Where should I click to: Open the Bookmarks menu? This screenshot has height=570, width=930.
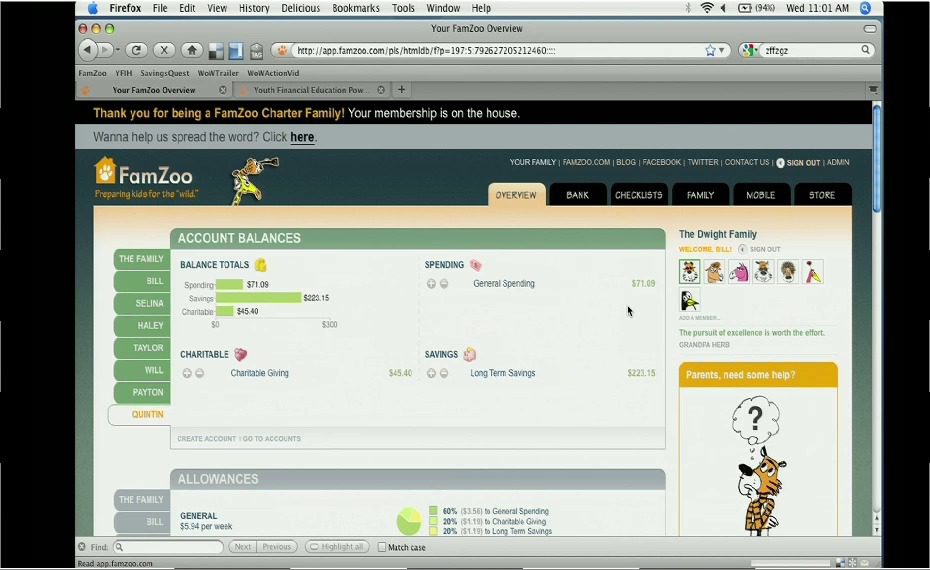click(356, 8)
